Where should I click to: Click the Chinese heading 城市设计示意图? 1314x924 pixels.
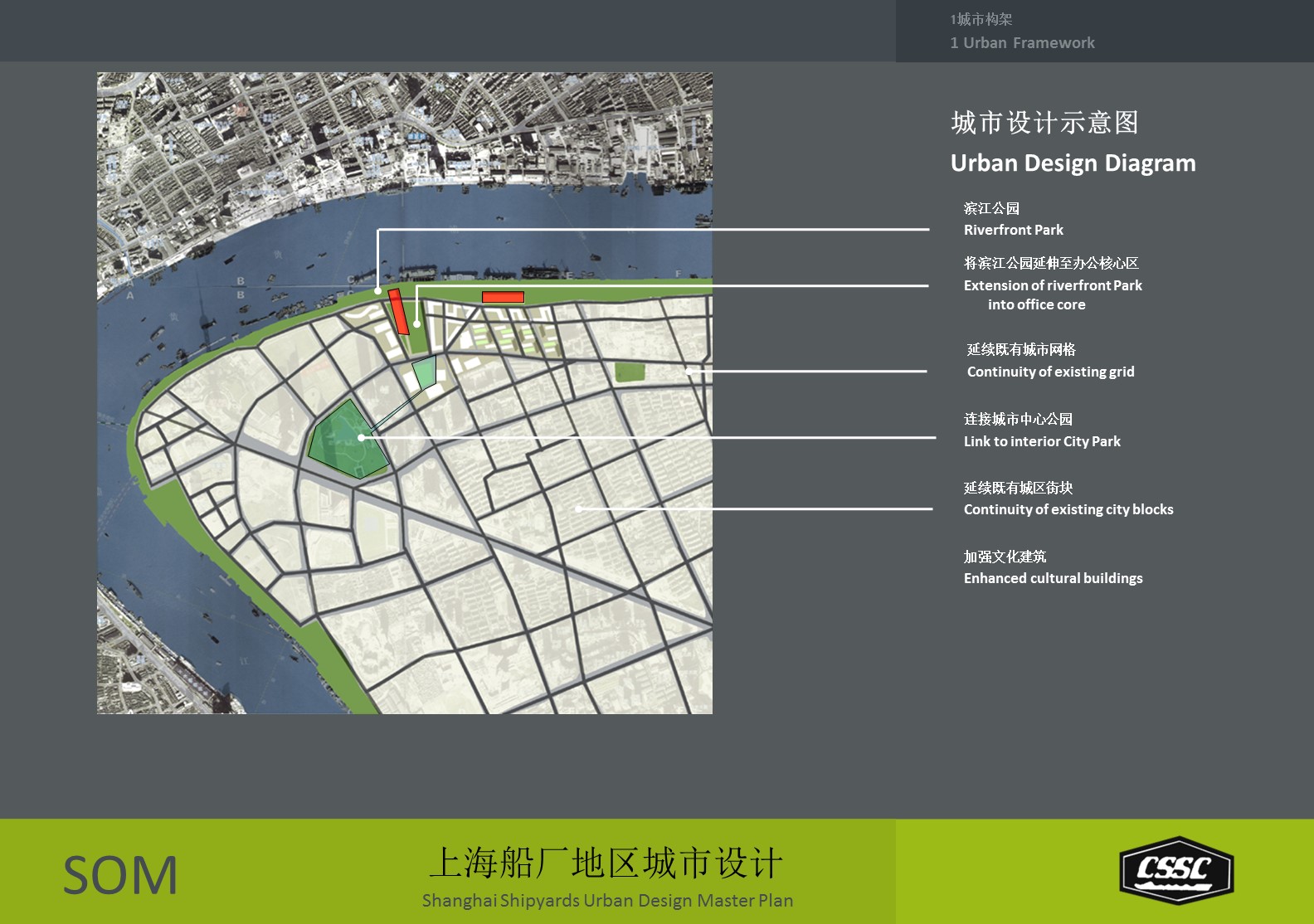point(1044,123)
